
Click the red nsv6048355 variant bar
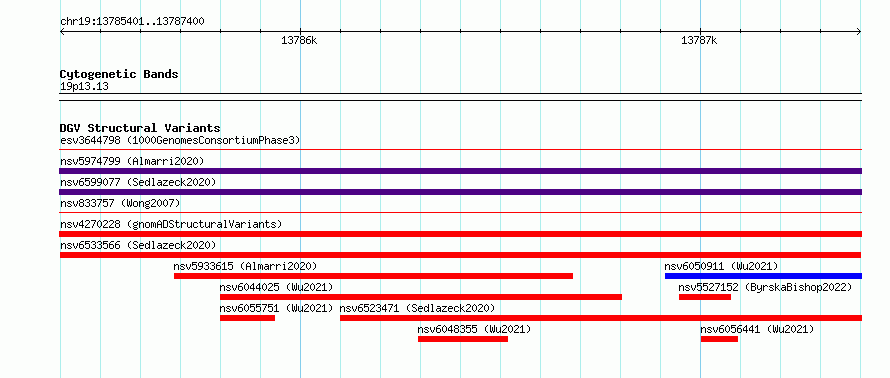(x=463, y=339)
